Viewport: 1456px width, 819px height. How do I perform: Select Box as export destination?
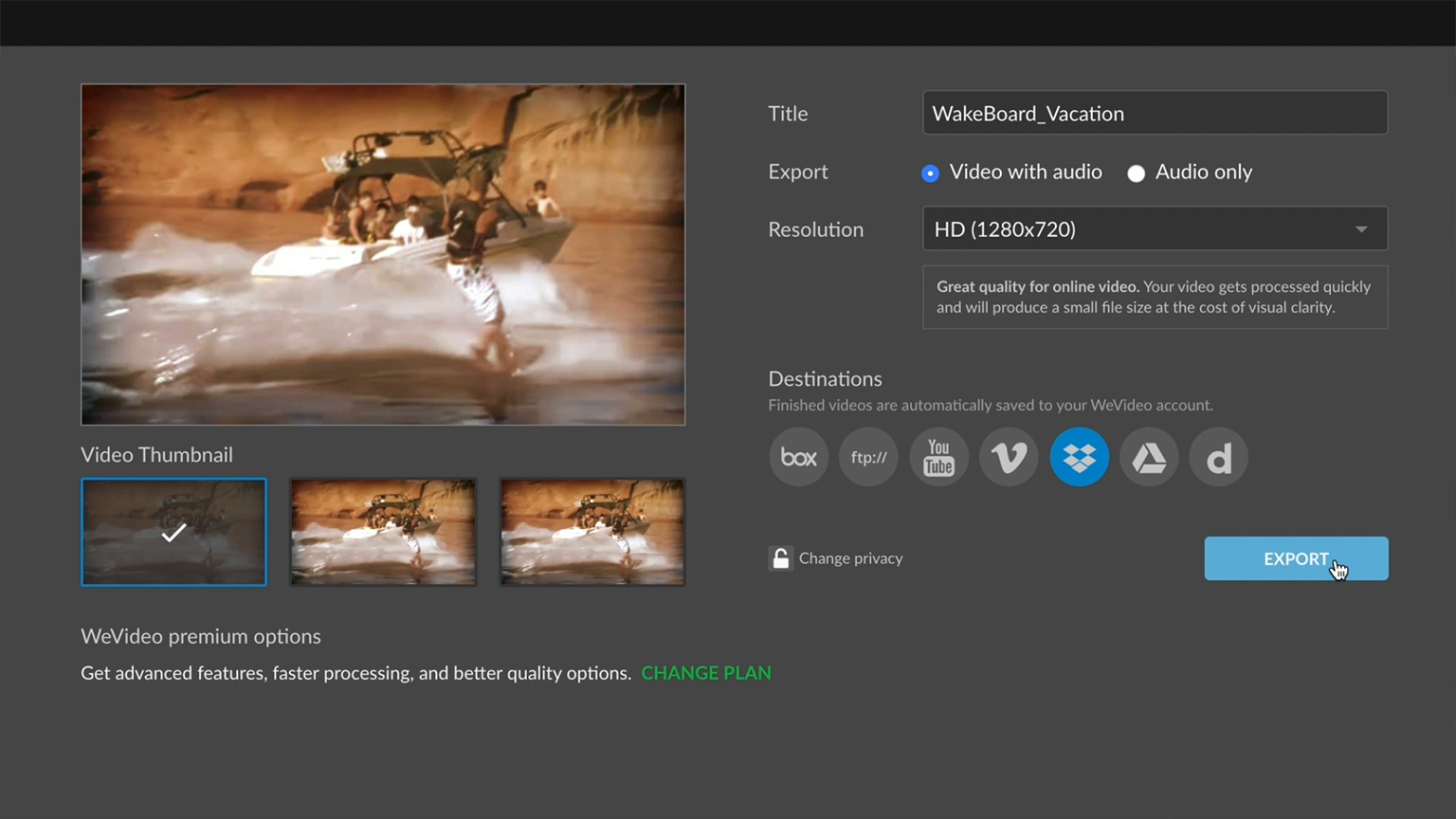798,457
